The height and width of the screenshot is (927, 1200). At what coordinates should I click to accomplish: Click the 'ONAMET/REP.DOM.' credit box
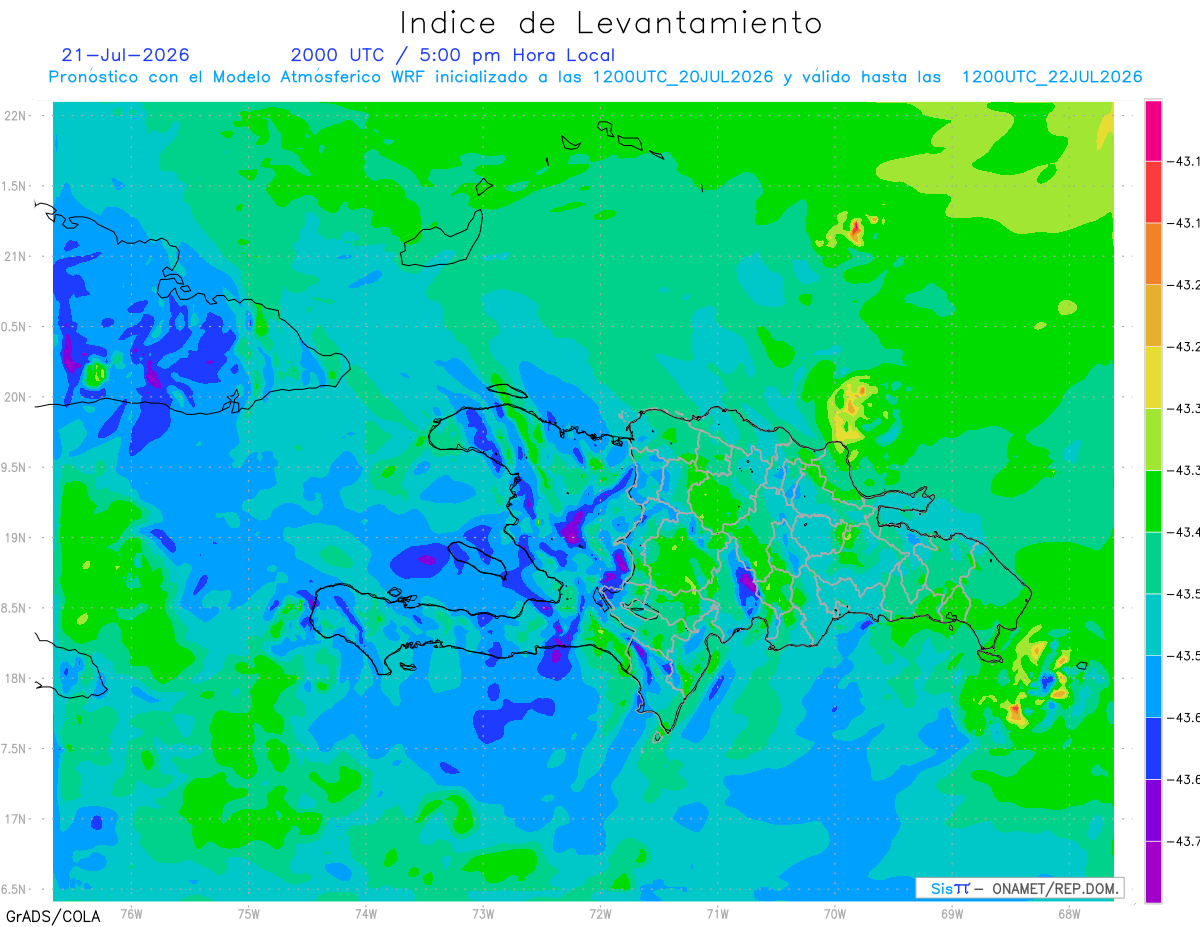(1020, 888)
